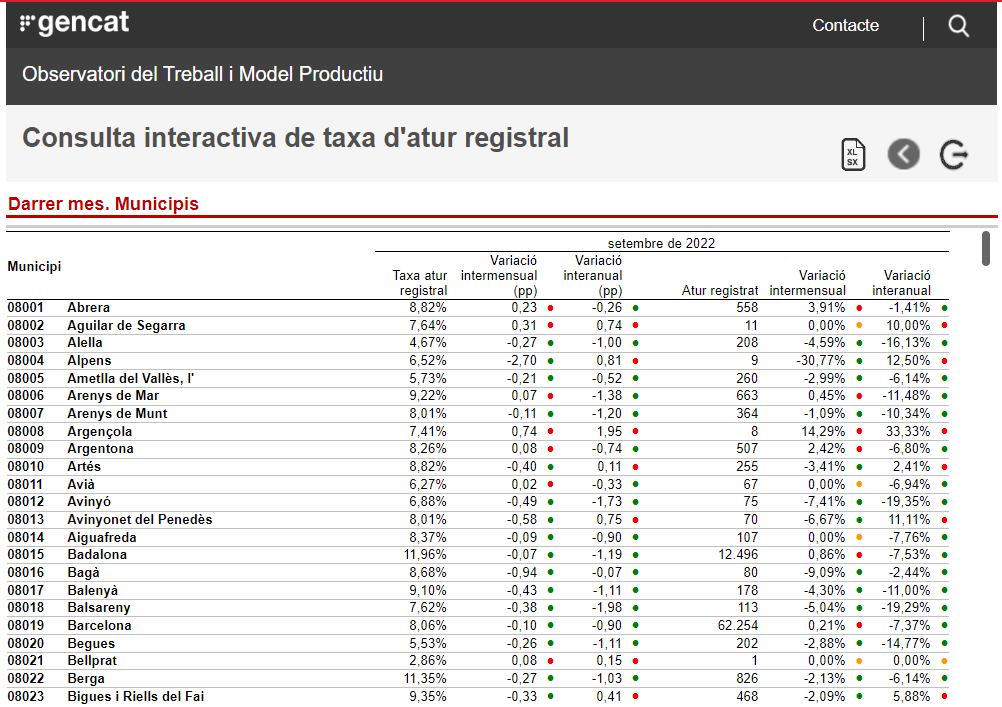Select the Arenys de Munt name

[118, 414]
